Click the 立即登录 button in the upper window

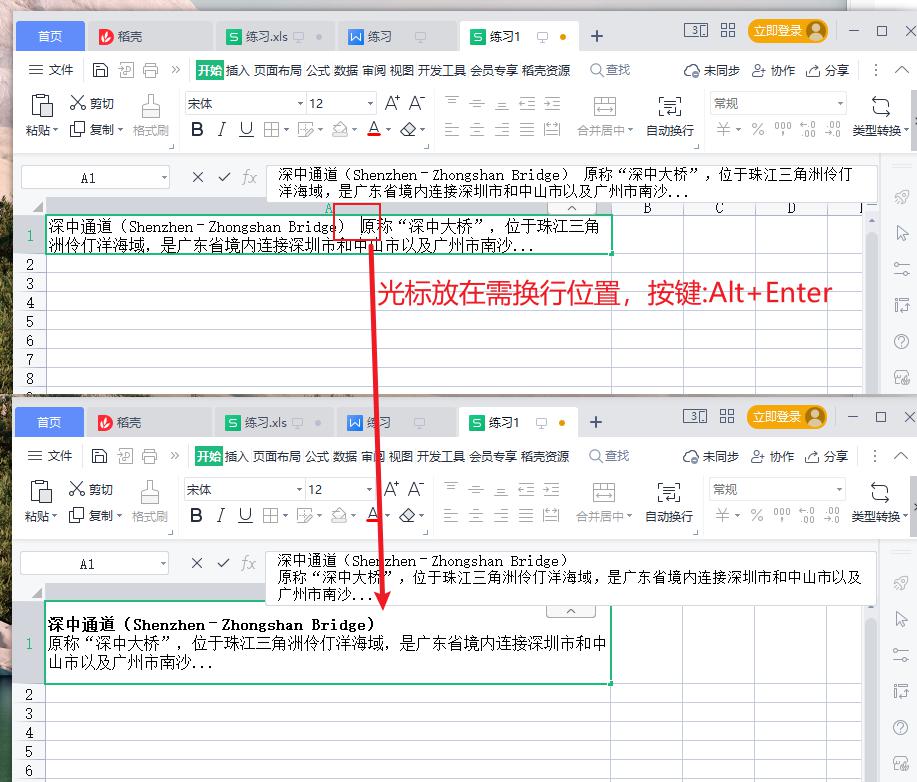[x=787, y=31]
